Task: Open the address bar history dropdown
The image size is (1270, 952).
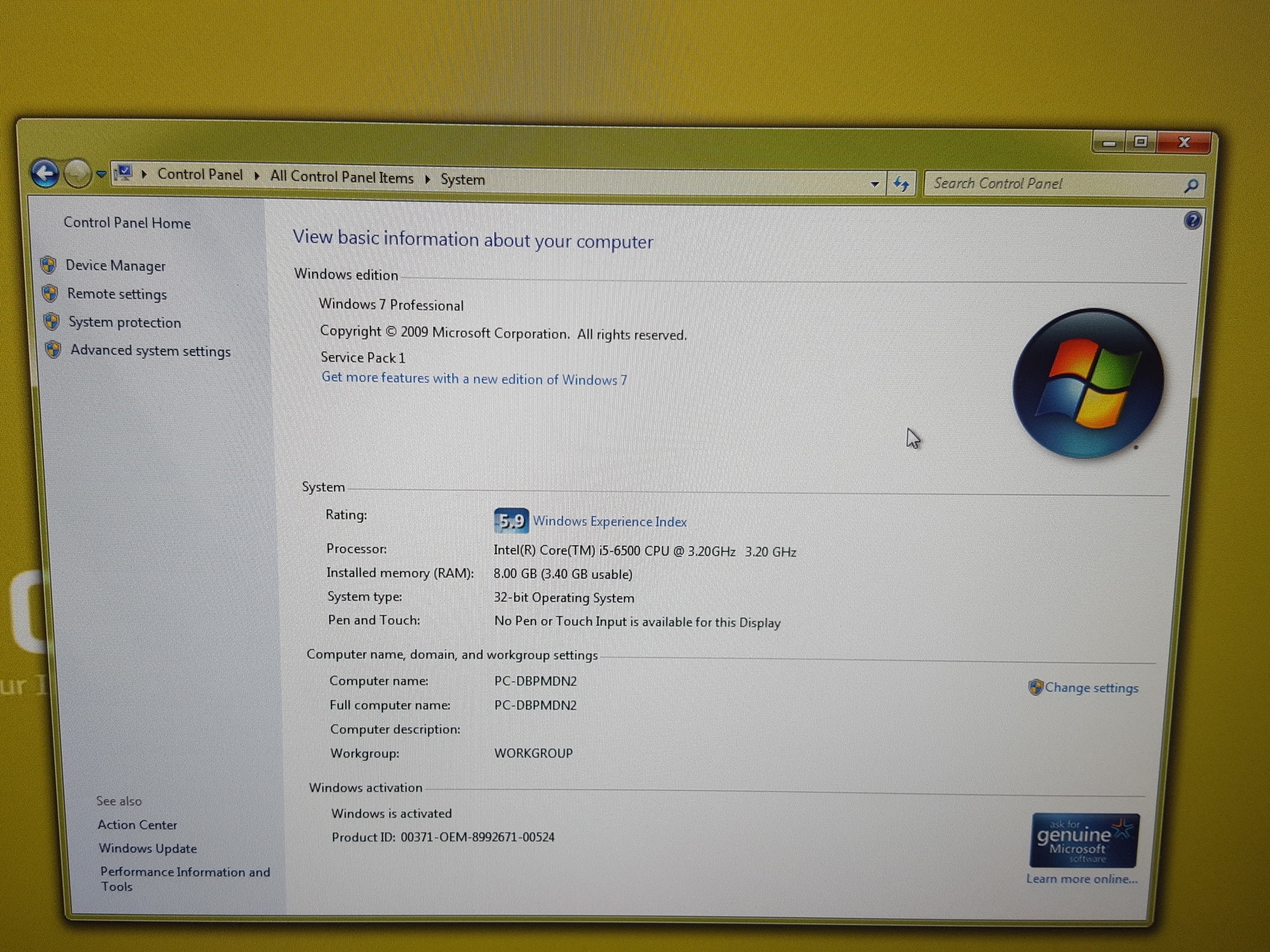Action: point(875,184)
